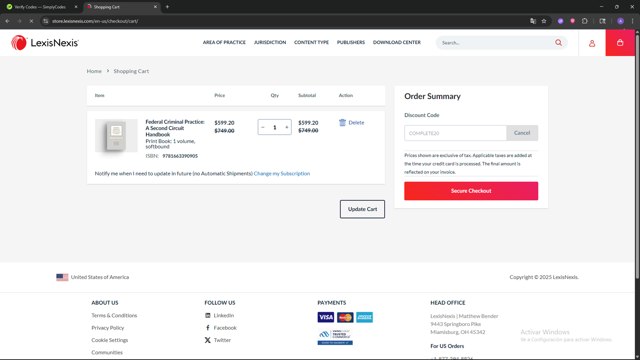This screenshot has width=640, height=360.
Task: Open the Download Center menu
Action: coord(396,42)
